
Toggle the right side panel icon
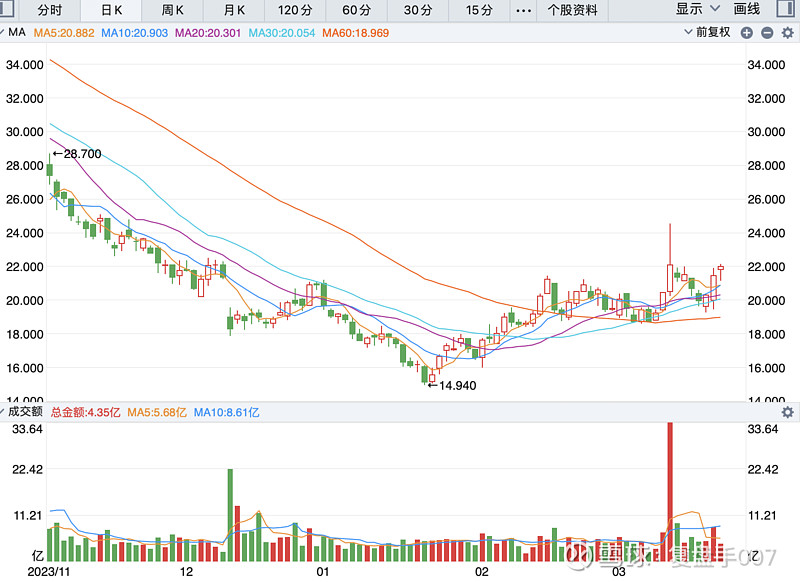coord(785,9)
